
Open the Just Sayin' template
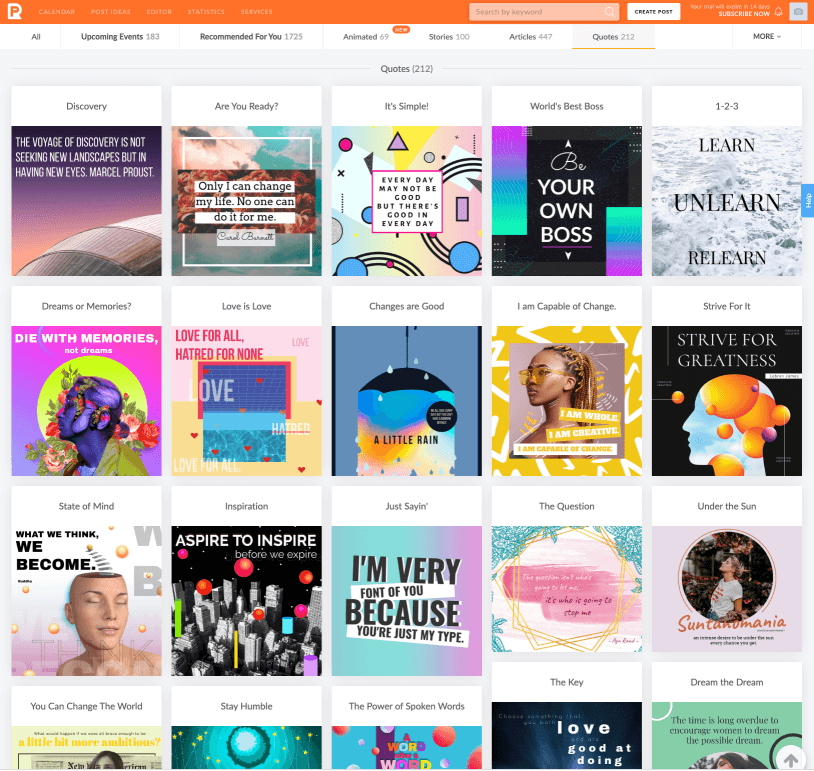(x=406, y=581)
